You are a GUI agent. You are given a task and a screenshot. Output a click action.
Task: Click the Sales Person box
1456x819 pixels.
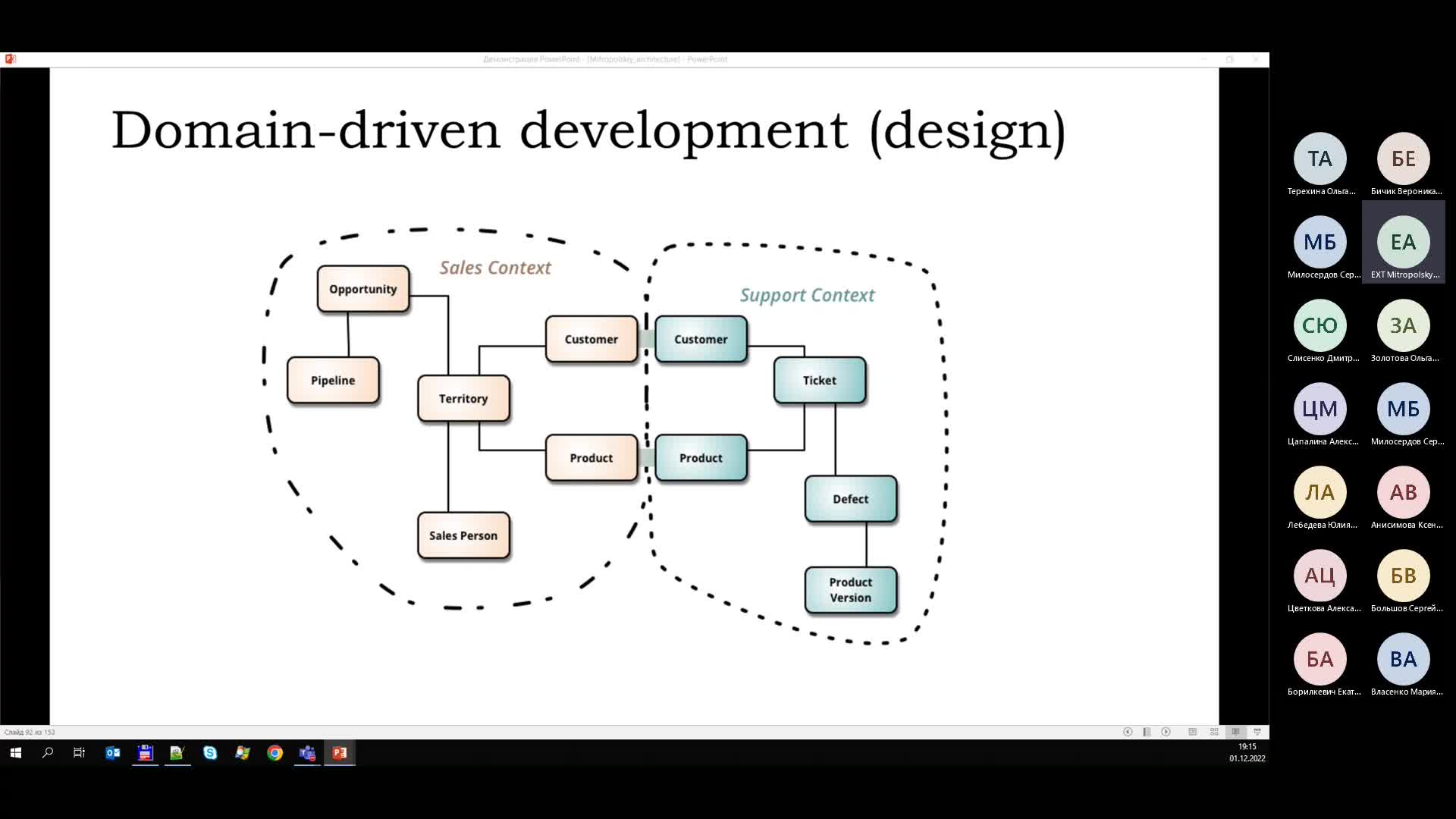click(x=463, y=535)
